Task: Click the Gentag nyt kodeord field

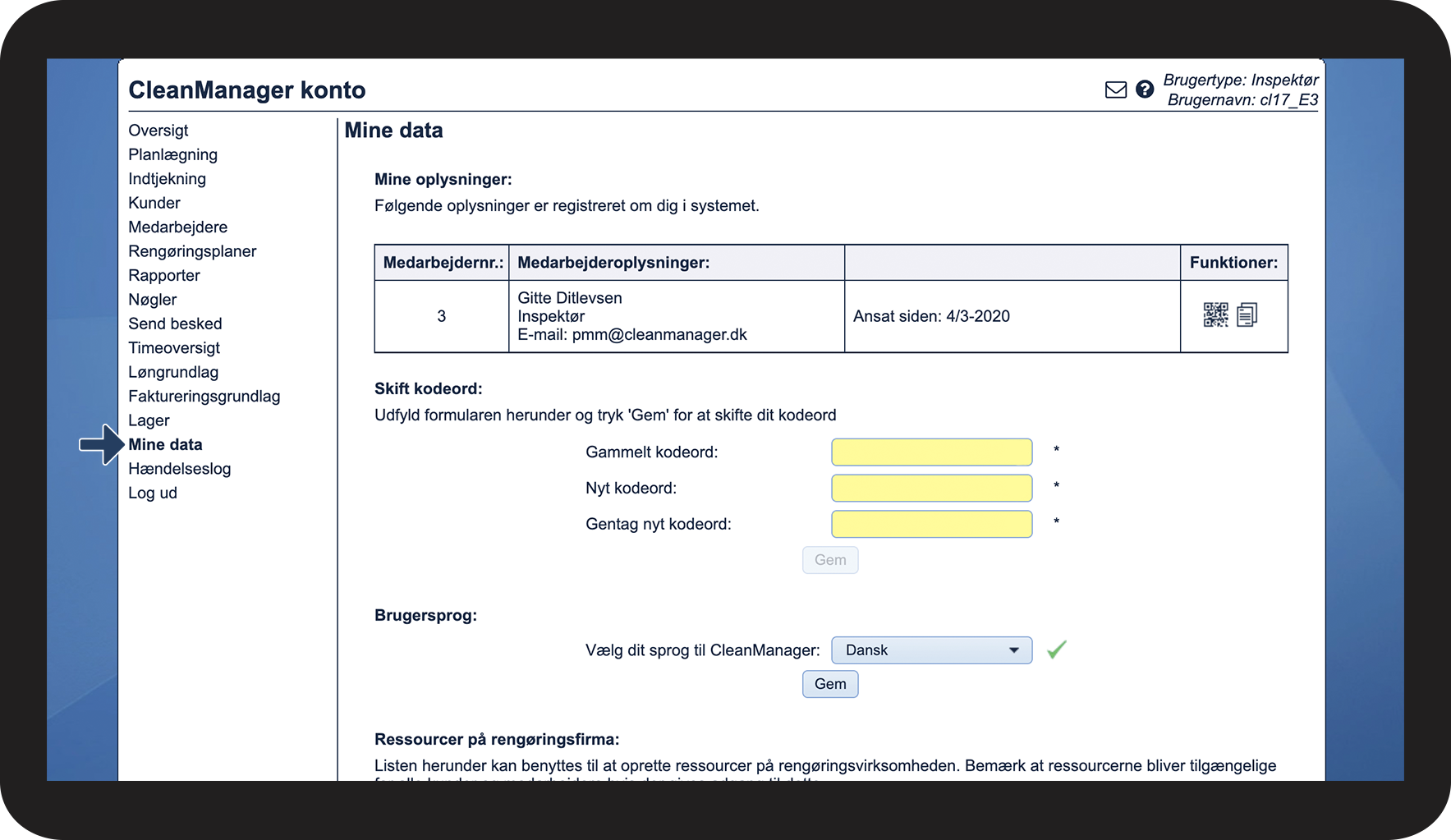Action: [x=931, y=525]
